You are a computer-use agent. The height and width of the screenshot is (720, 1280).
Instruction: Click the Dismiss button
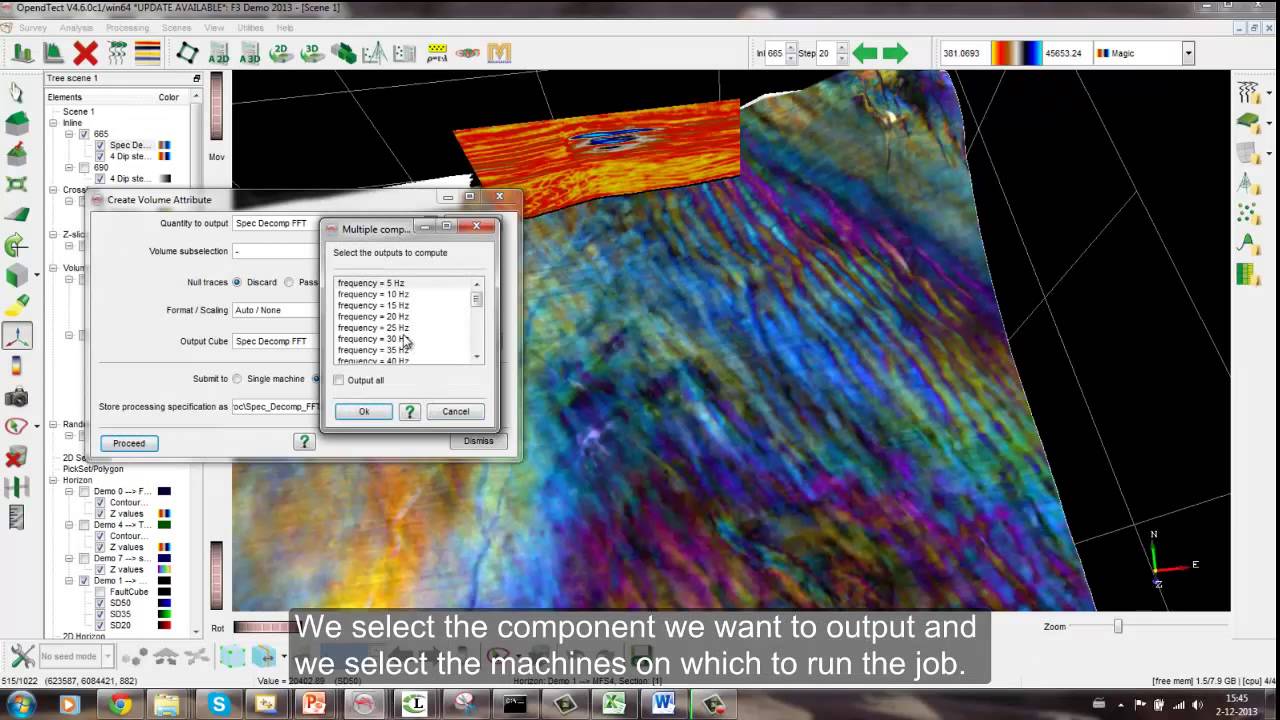[478, 441]
